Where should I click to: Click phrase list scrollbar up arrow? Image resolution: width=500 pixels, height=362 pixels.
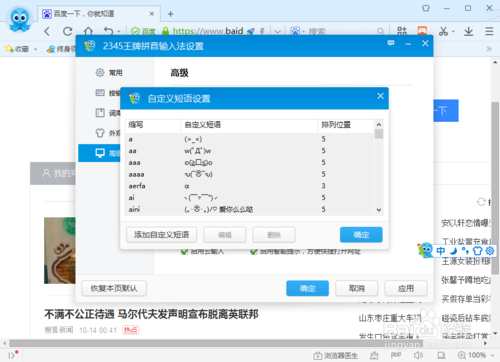(x=379, y=124)
